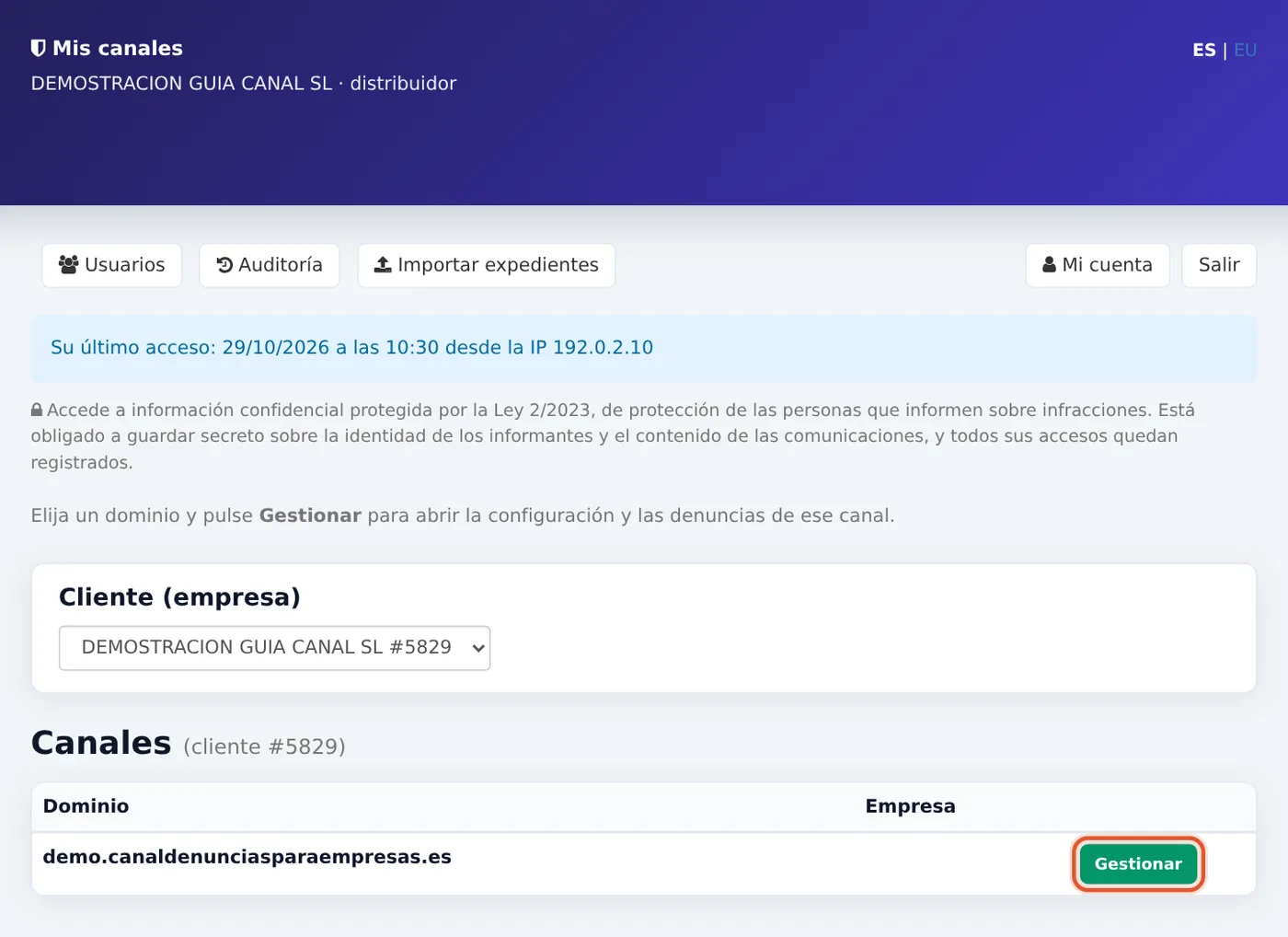Click the Mis canales page title
Image resolution: width=1288 pixels, height=937 pixels.
(x=118, y=48)
